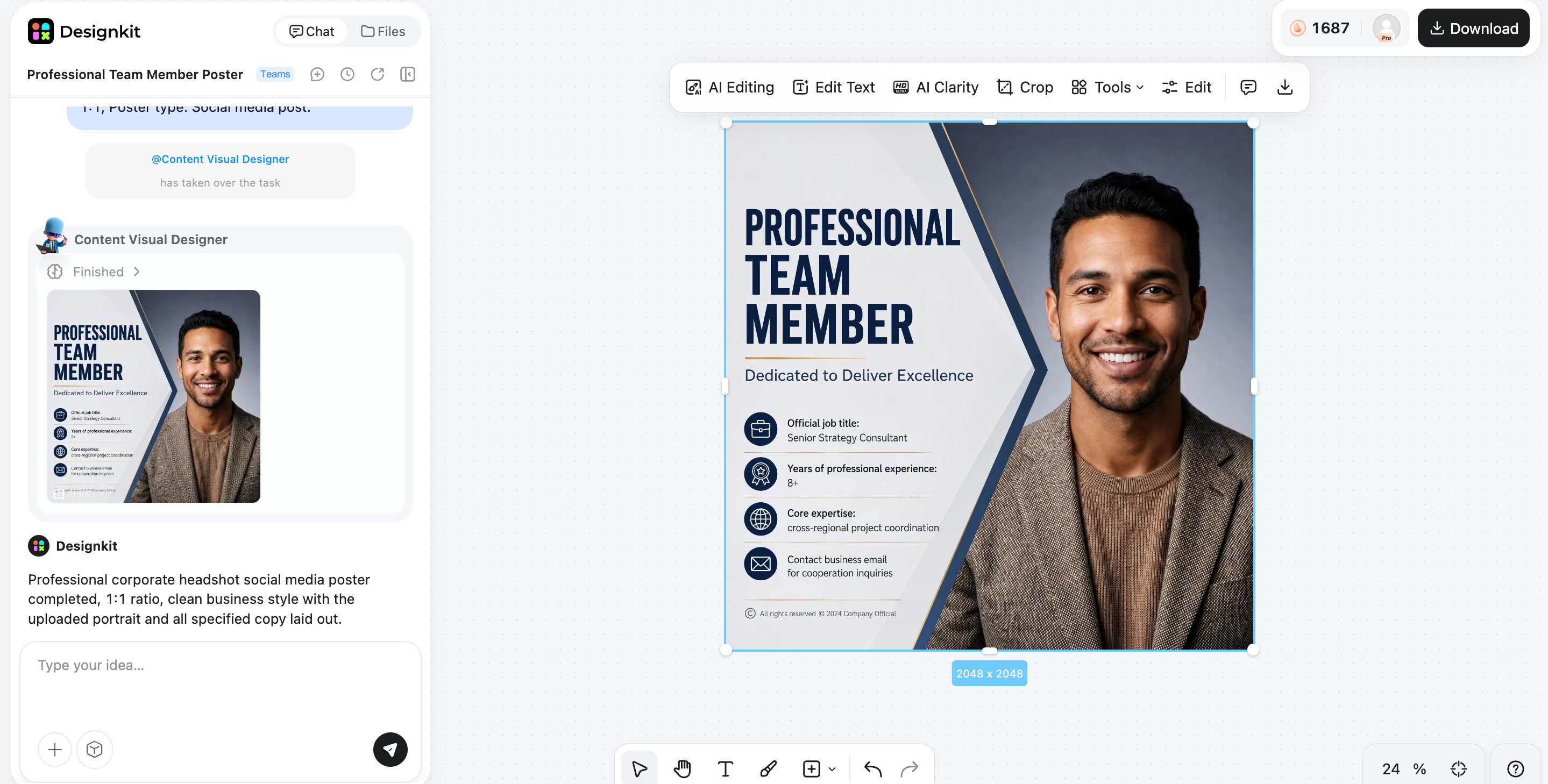
Task: Choose the brush drawing tool
Action: [768, 768]
